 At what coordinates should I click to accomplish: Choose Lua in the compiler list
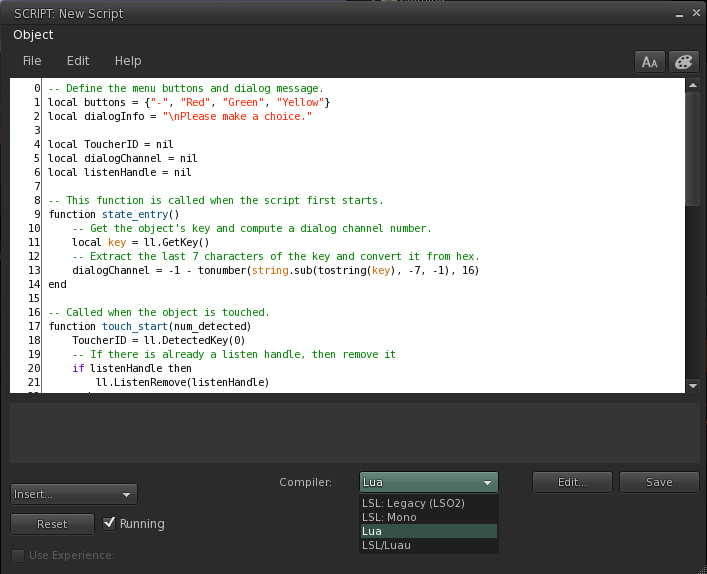tap(429, 531)
